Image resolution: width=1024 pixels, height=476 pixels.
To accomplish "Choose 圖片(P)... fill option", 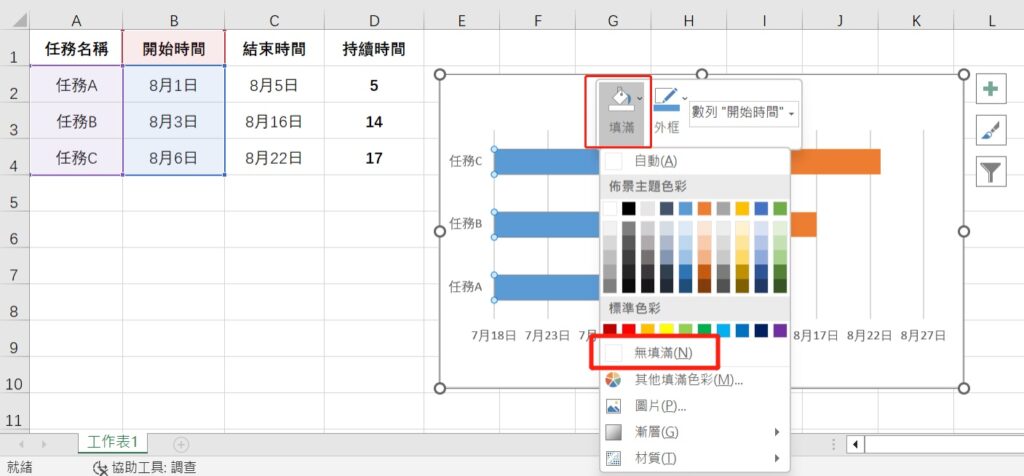I will point(695,406).
